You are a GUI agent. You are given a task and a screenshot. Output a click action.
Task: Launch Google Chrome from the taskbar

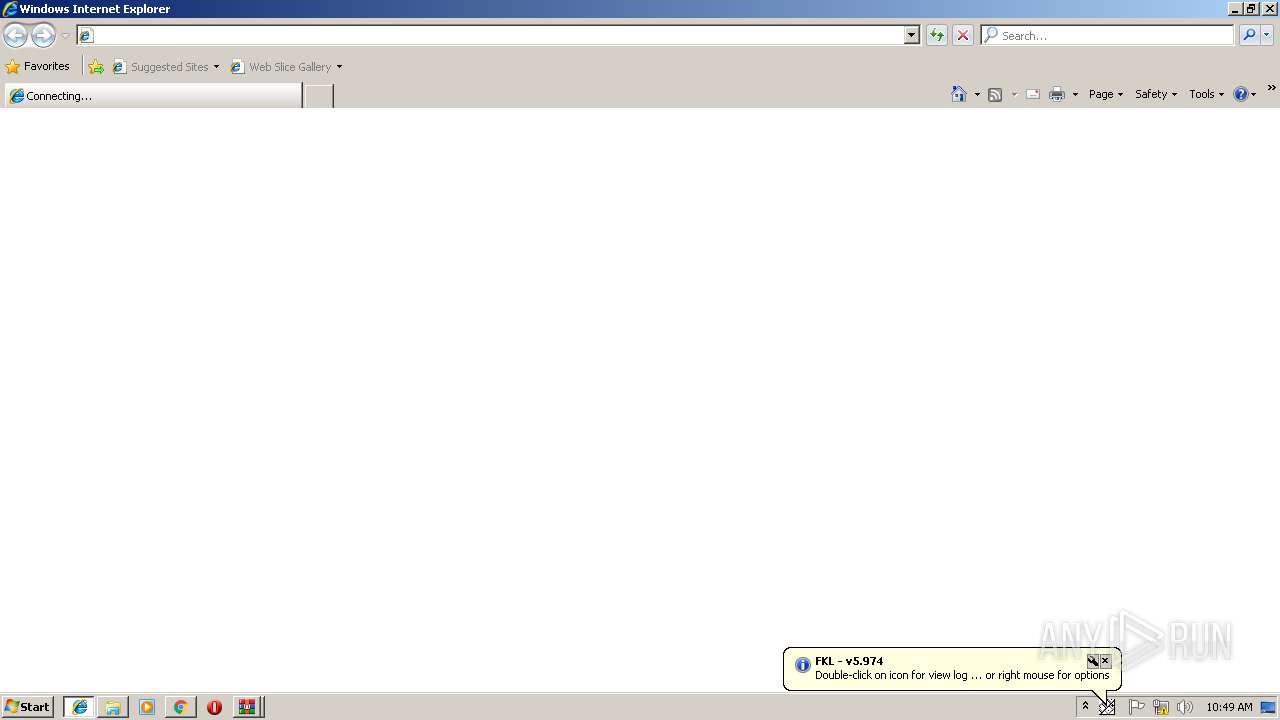[180, 707]
